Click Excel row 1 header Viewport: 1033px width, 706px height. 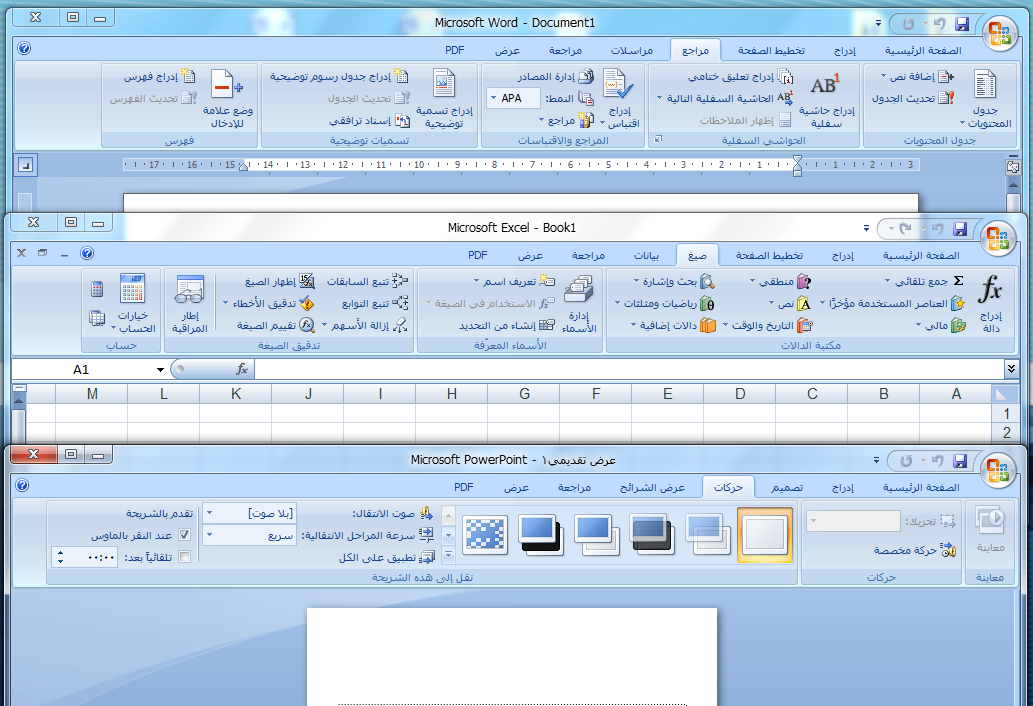pyautogui.click(x=1005, y=413)
